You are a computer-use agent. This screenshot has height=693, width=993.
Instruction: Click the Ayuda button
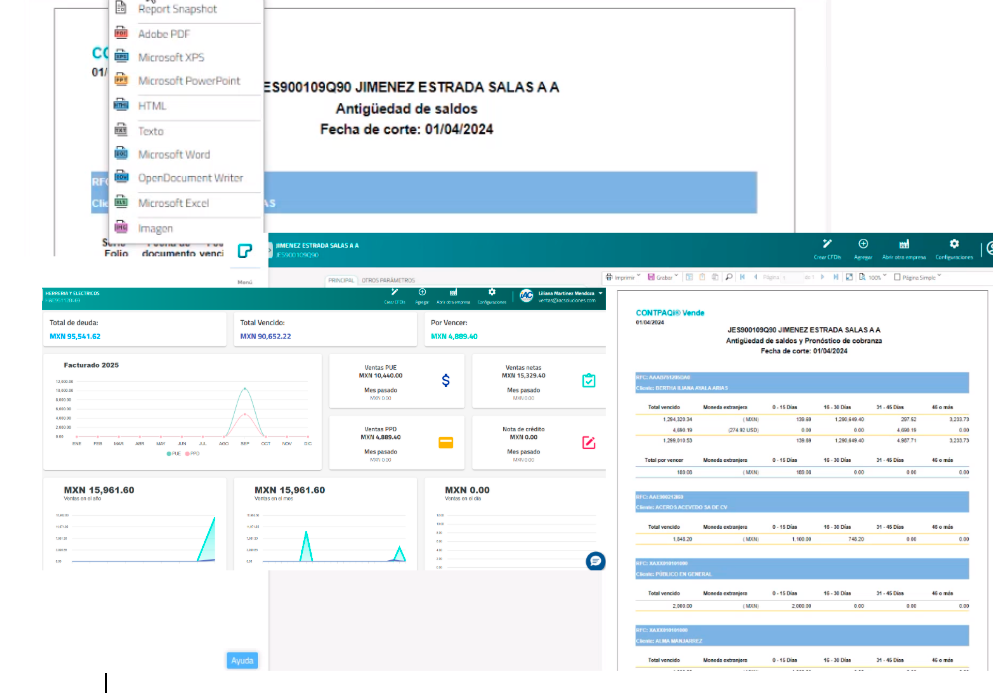pyautogui.click(x=243, y=660)
